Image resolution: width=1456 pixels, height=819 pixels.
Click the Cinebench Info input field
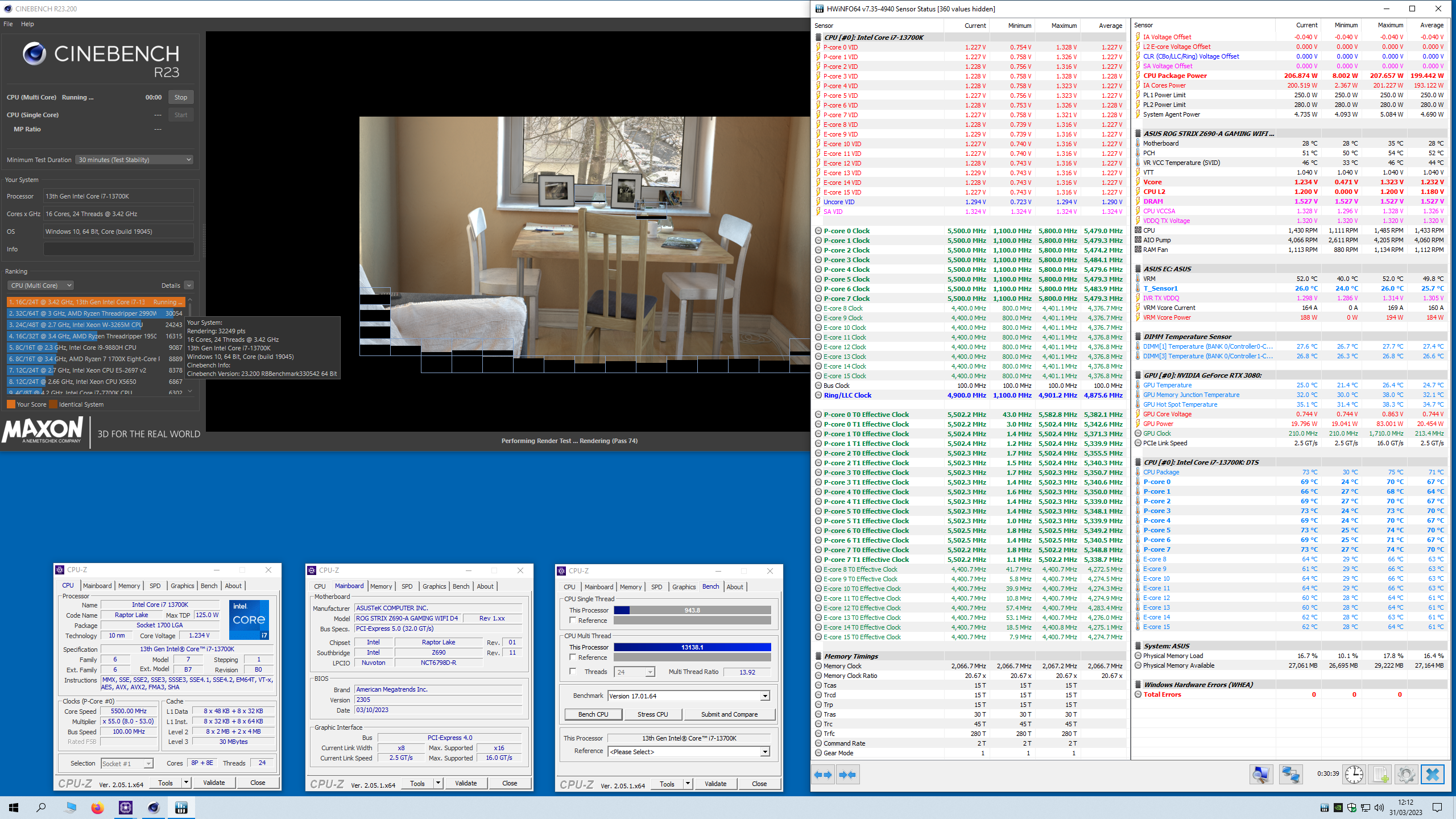tap(119, 249)
